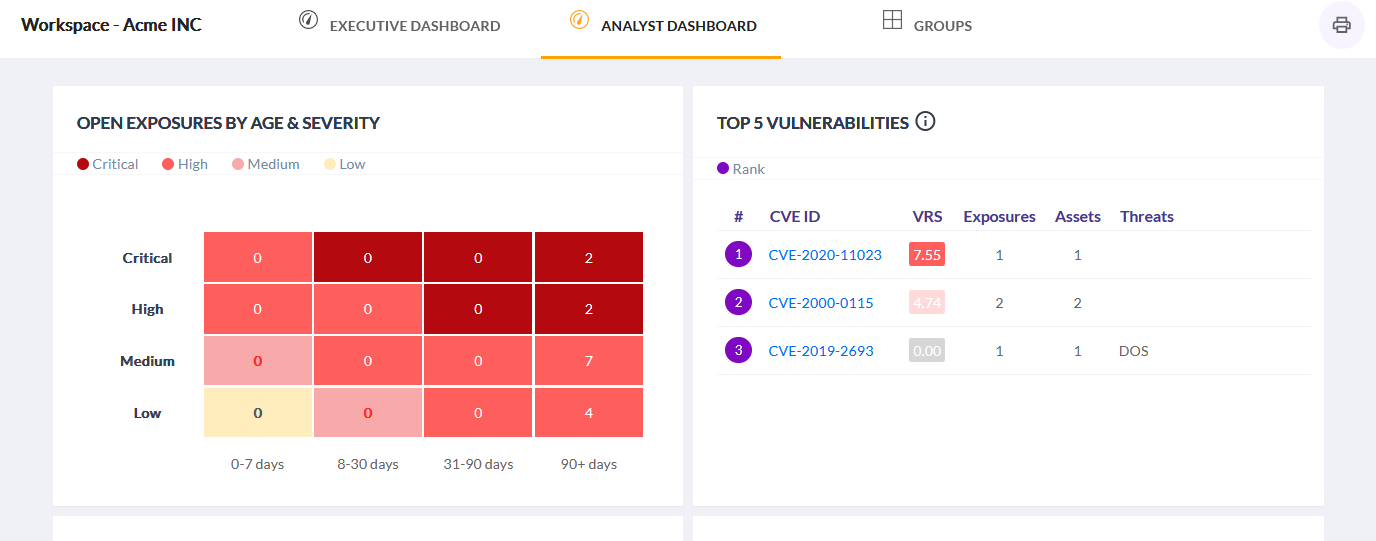1376x541 pixels.
Task: Select the rank 1 purple badge
Action: [x=738, y=254]
